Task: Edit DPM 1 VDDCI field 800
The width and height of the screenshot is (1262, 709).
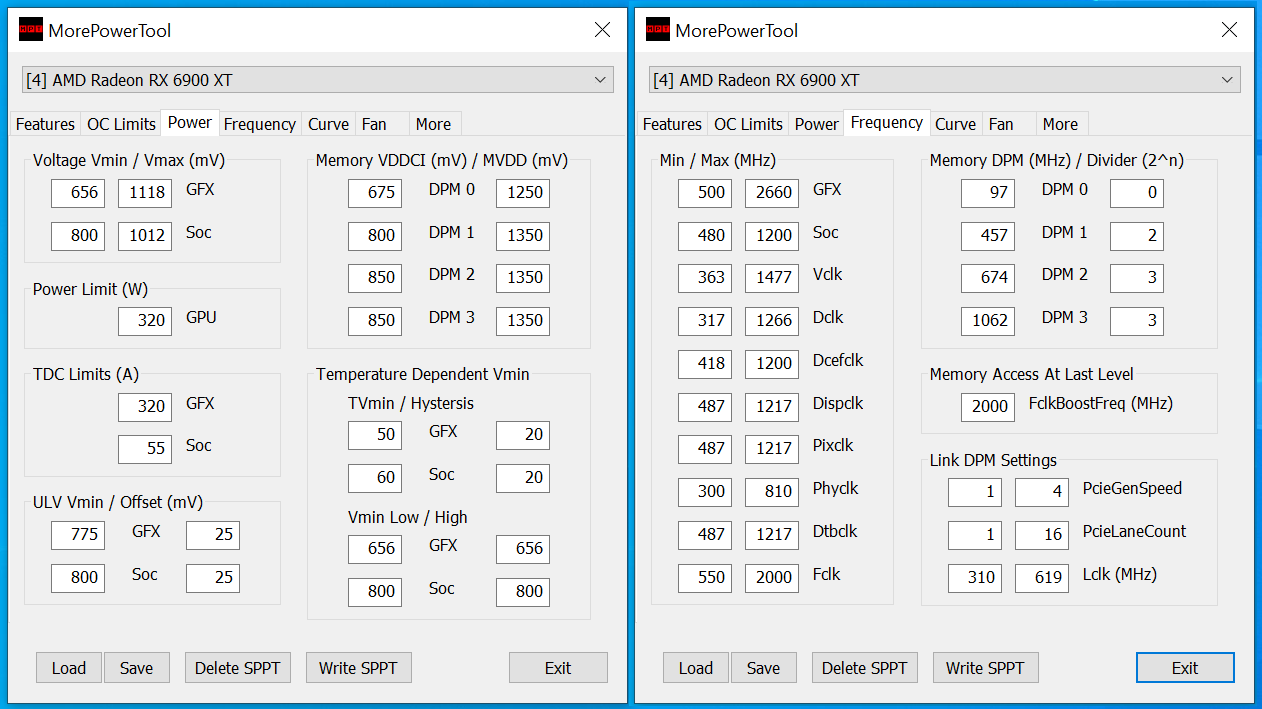Action: [375, 236]
